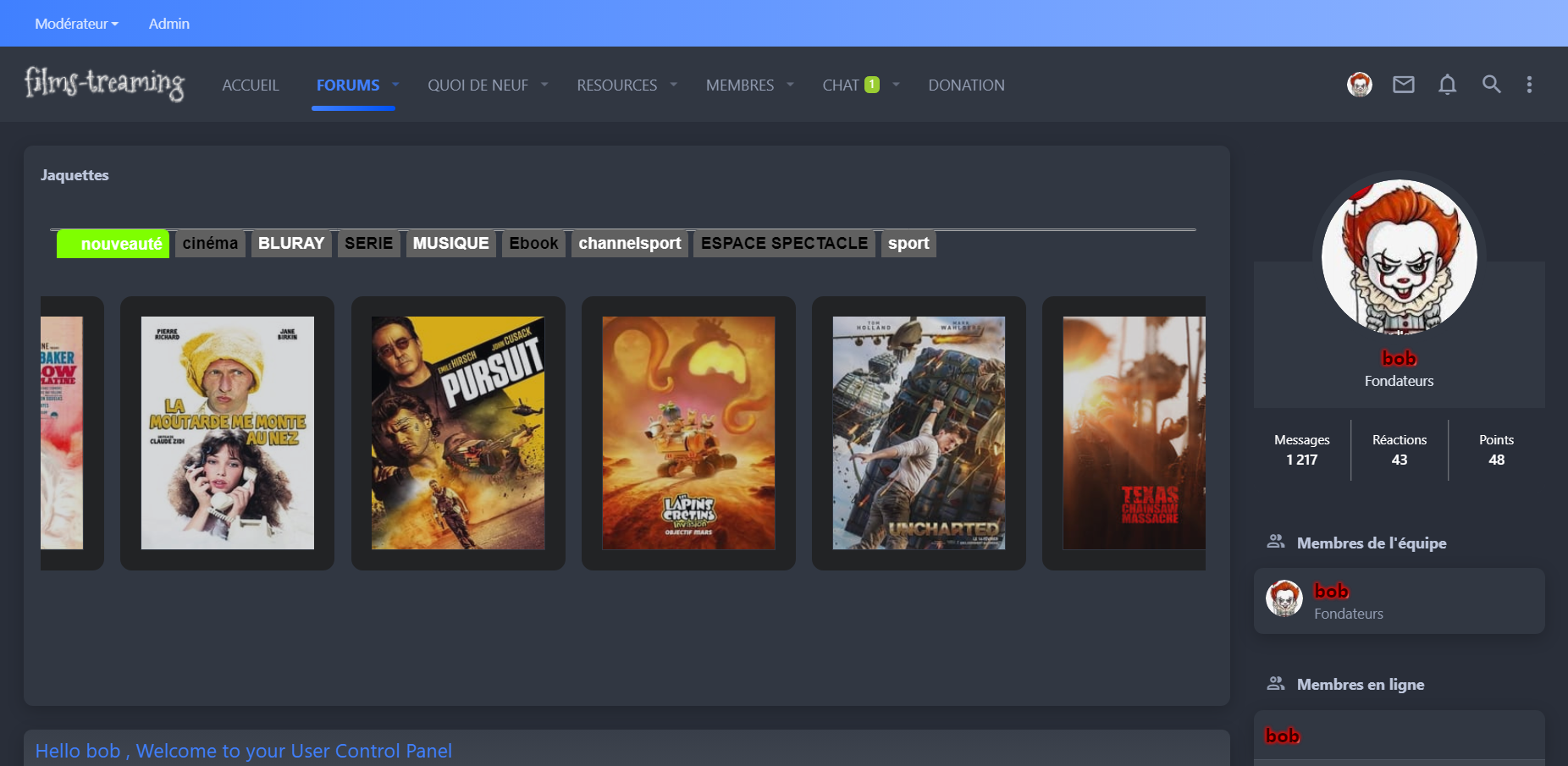Click the green chat counter badge
The height and width of the screenshot is (766, 1568).
point(872,85)
